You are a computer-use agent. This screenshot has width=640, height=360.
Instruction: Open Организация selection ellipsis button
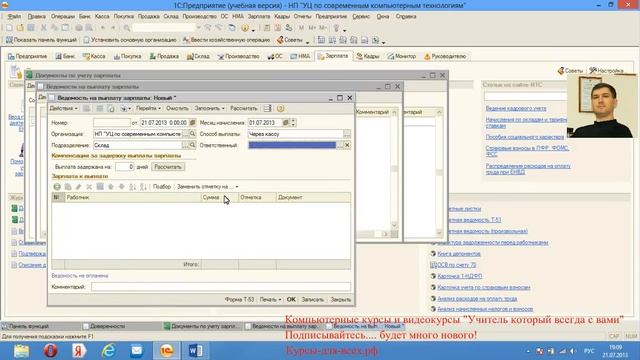point(186,134)
